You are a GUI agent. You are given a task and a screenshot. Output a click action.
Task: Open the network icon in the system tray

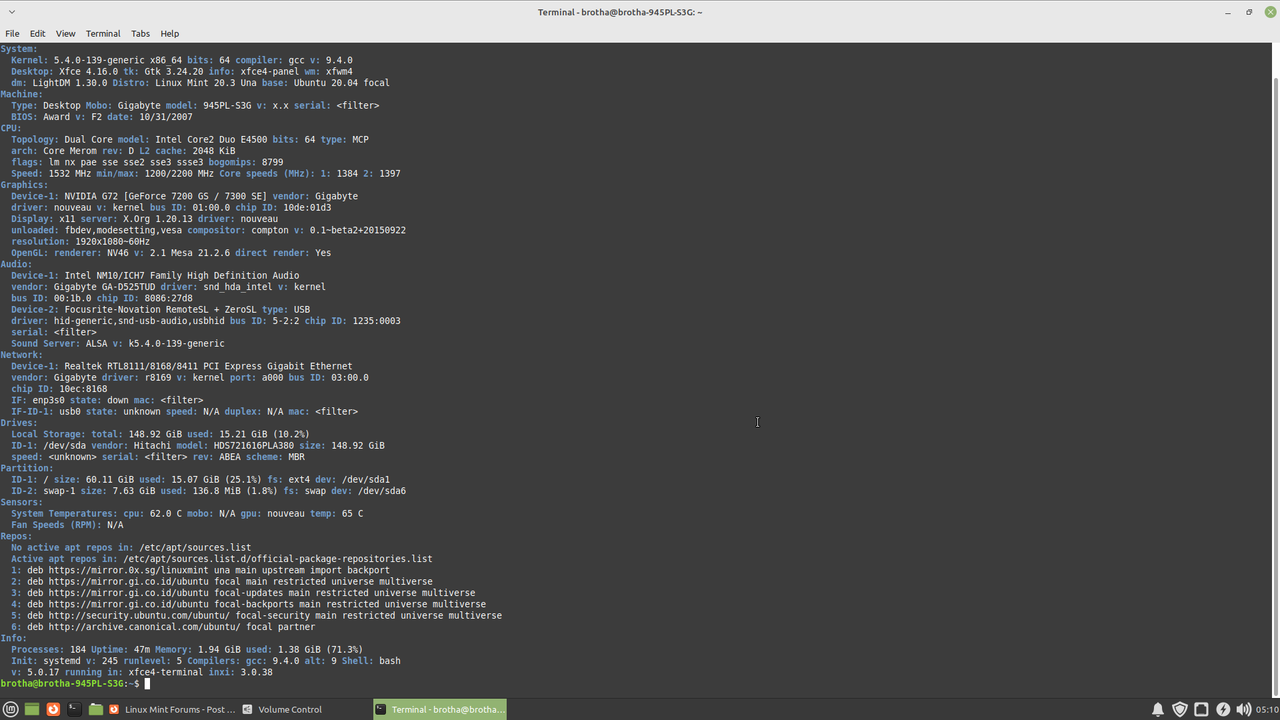pos(1200,709)
